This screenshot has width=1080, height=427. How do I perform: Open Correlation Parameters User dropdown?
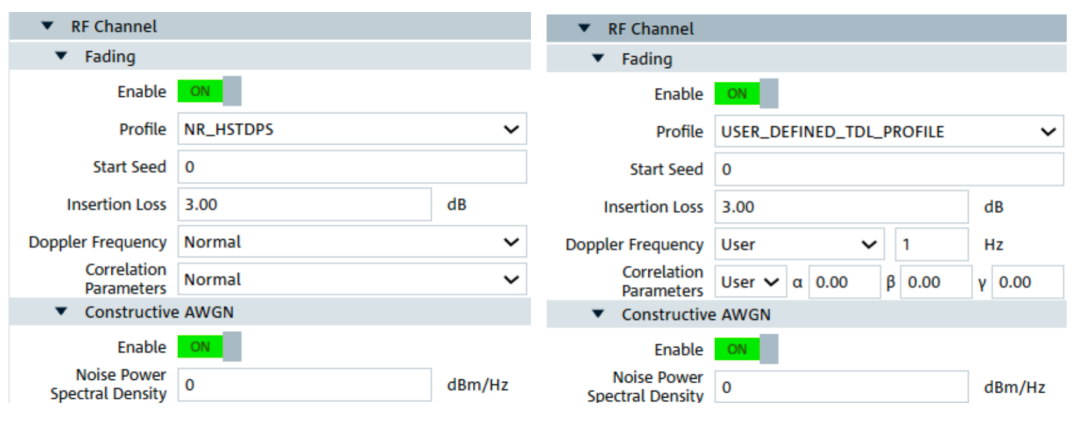pos(750,282)
